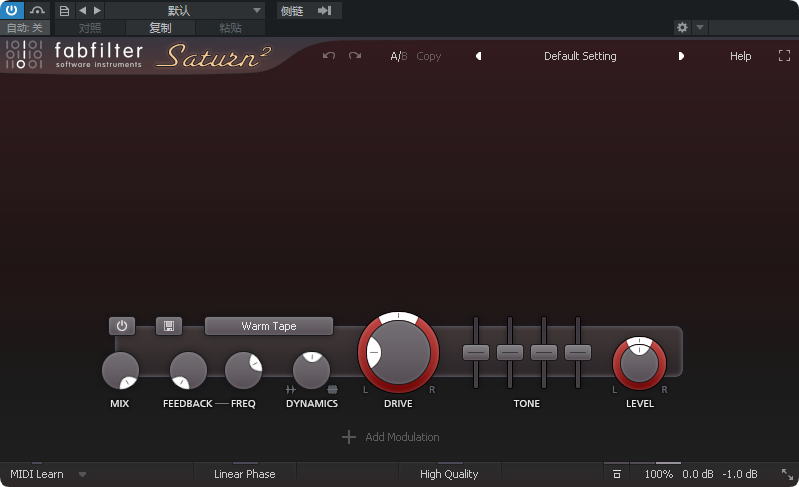This screenshot has height=487, width=799.
Task: Click the second TONE slider handle
Action: click(510, 353)
